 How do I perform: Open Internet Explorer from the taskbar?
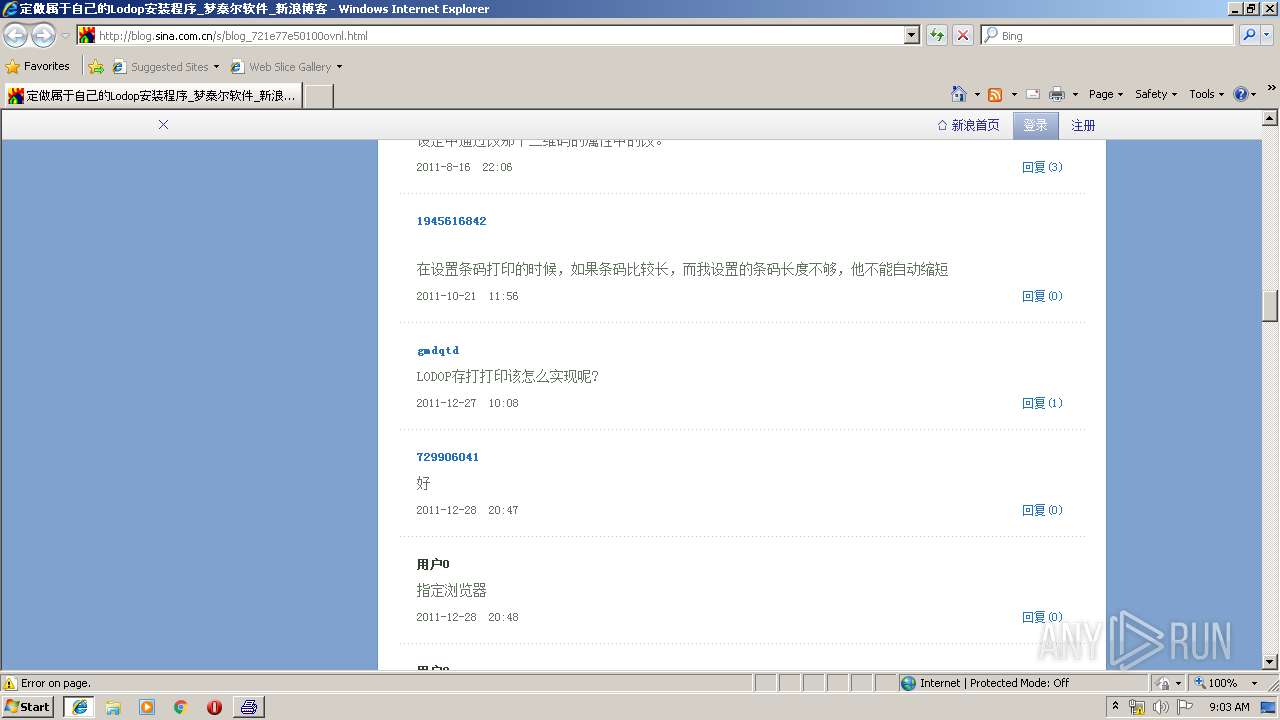click(80, 707)
